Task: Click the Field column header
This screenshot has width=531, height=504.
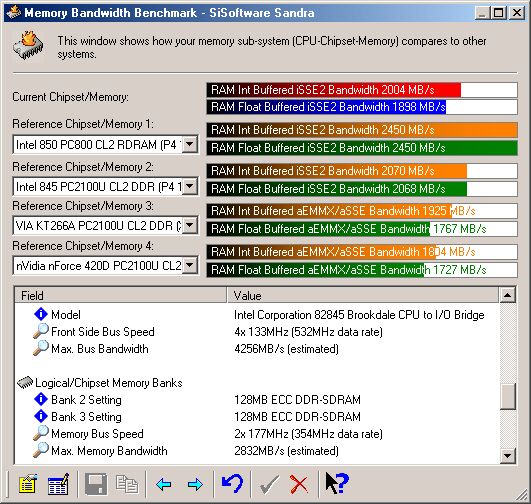Action: [121, 295]
